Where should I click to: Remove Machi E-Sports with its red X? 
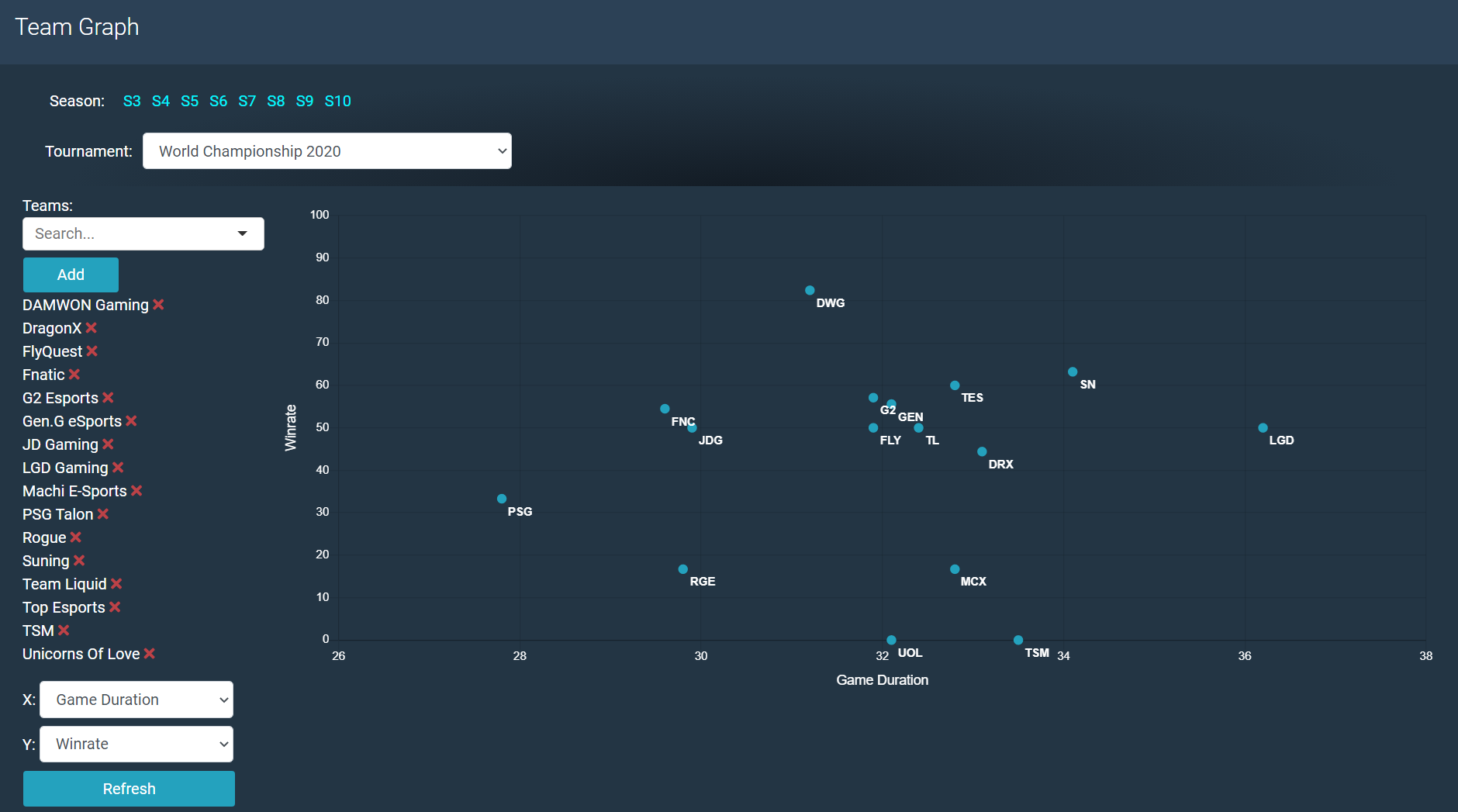[x=136, y=491]
